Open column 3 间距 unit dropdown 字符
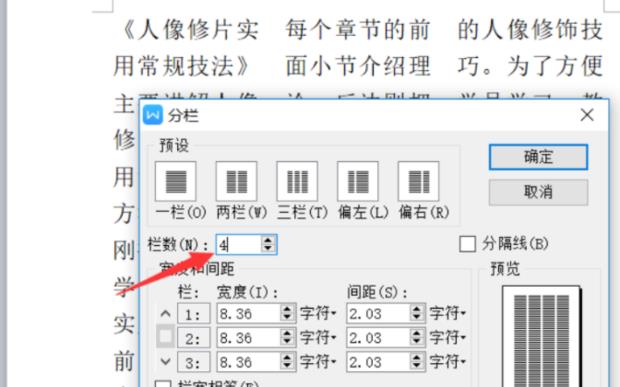Screen dimensions: 620x387 [448, 362]
